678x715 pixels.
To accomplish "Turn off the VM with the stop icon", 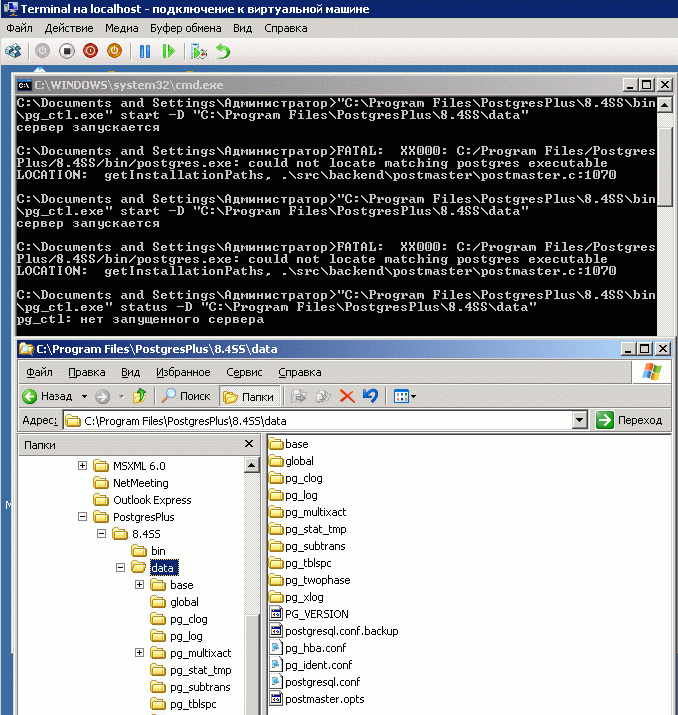I will click(x=67, y=51).
